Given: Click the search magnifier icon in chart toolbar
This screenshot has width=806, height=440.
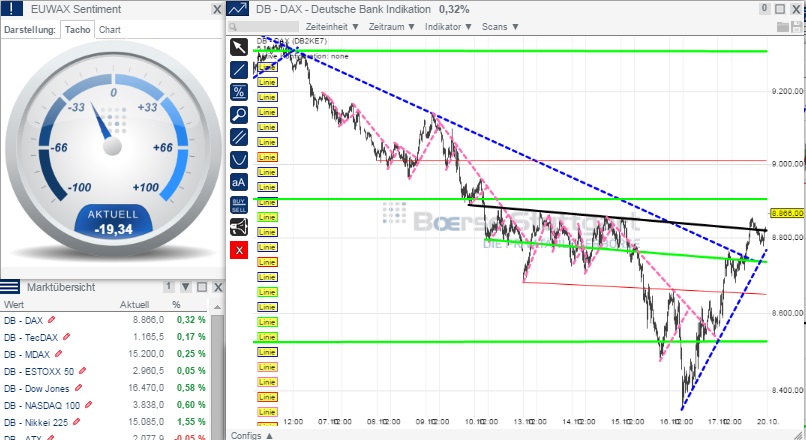Looking at the screenshot, I should click(233, 27).
